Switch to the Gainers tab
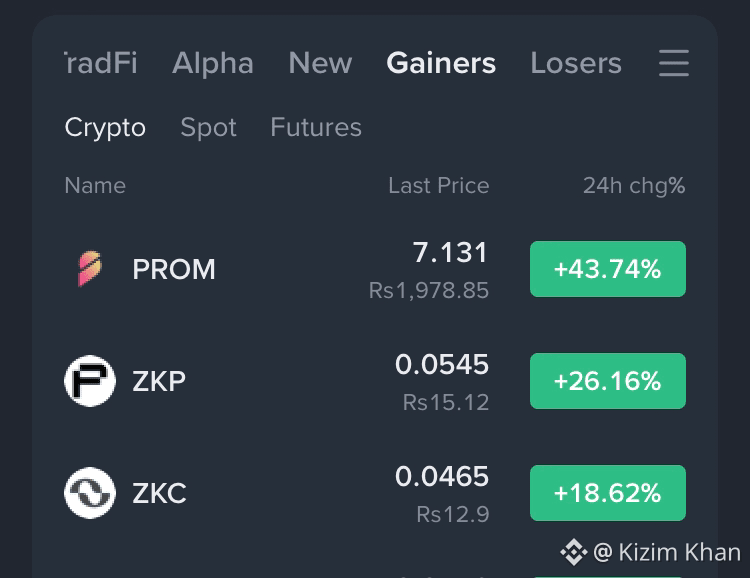 pyautogui.click(x=441, y=63)
